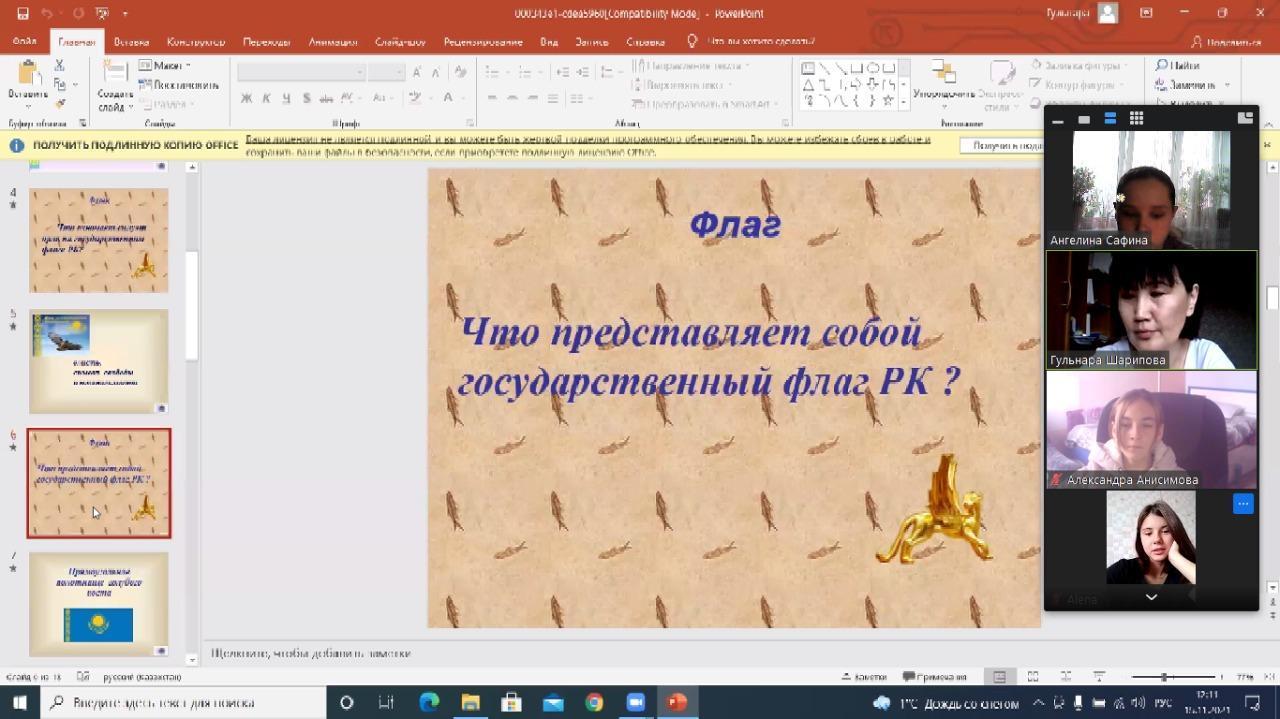Screen dimensions: 1280x719
Task: Show more Zoom participants with down chevron
Action: coord(1151,597)
